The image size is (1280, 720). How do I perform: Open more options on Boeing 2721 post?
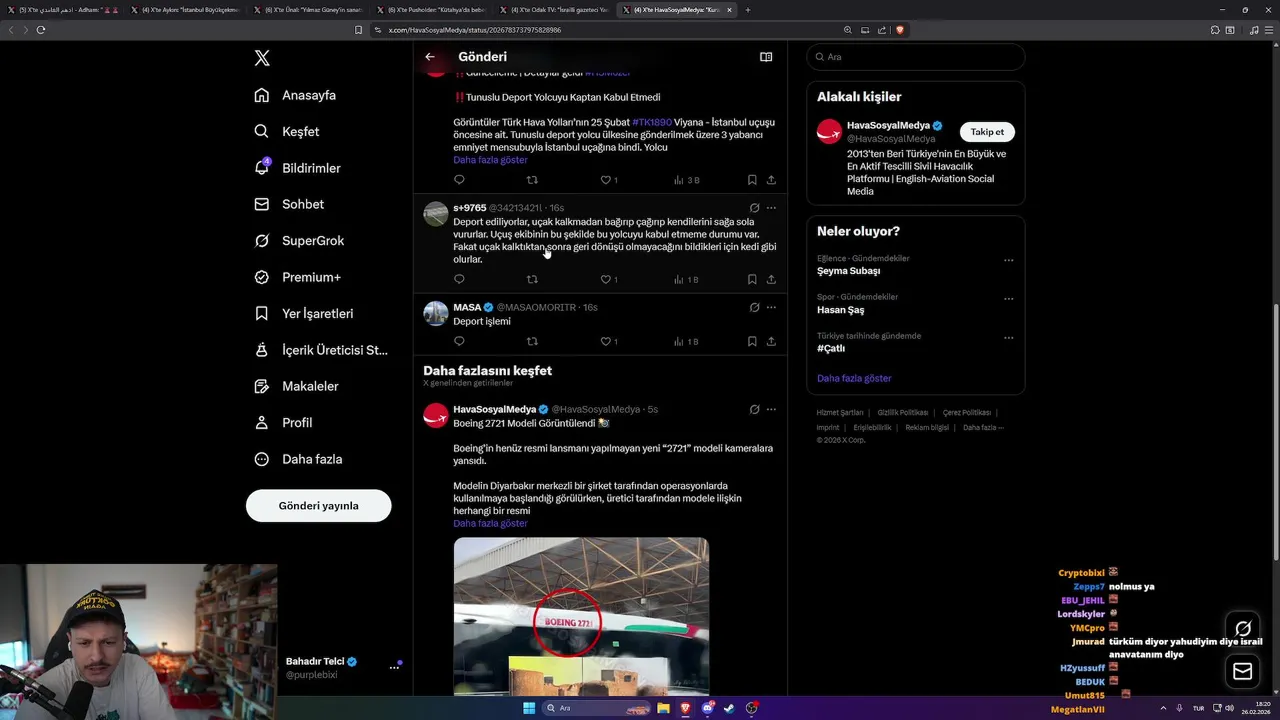(x=771, y=409)
